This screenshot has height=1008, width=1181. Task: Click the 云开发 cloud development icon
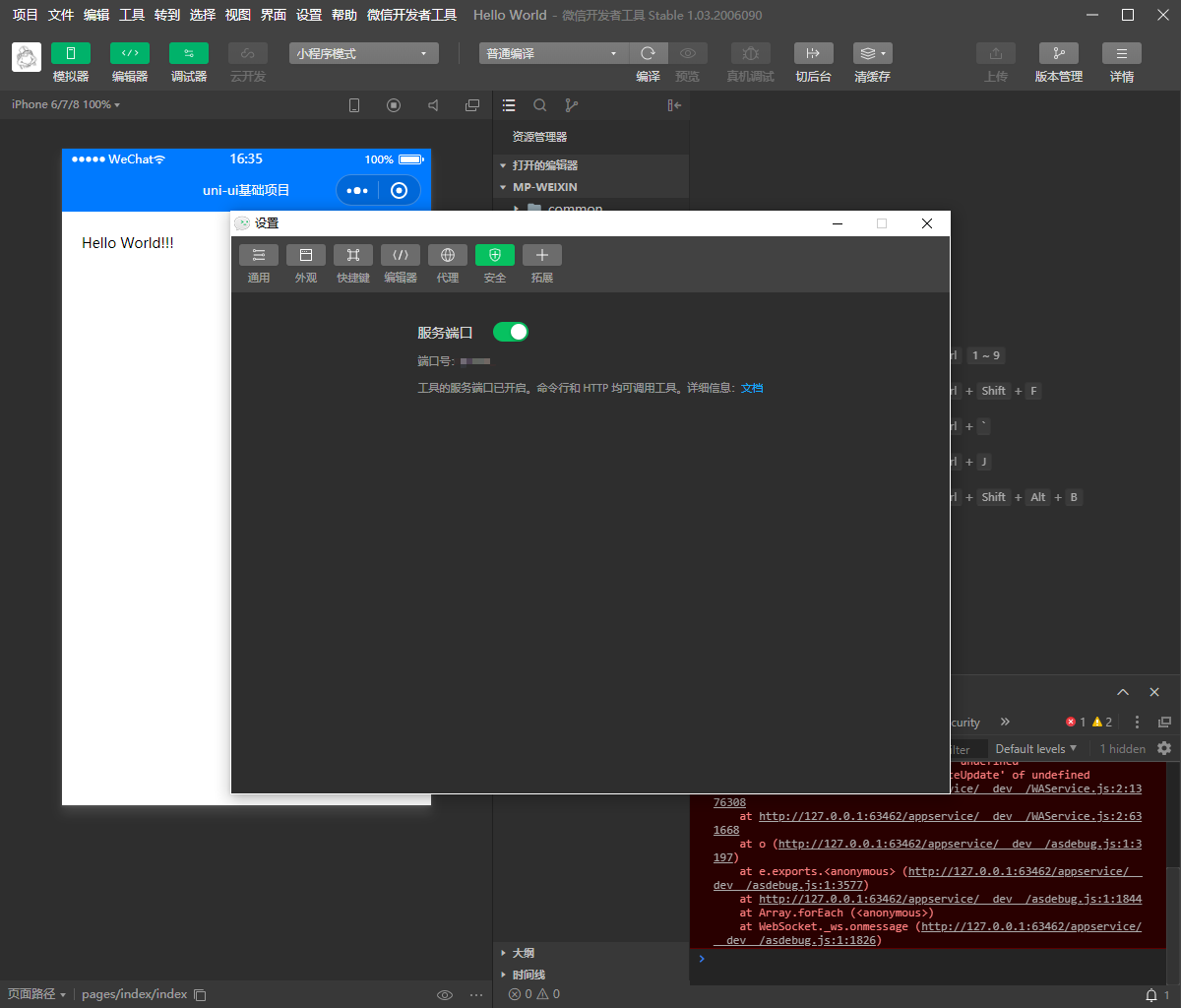pos(248,53)
